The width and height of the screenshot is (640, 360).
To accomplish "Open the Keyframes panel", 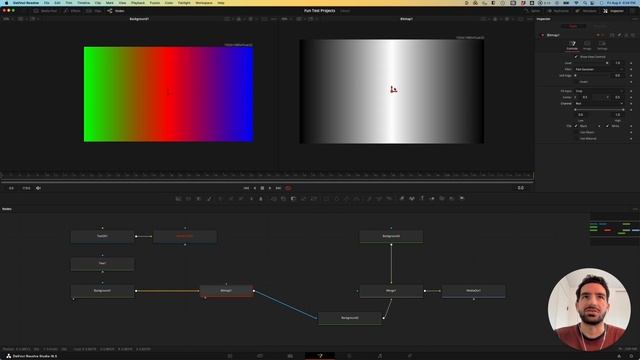I will click(x=558, y=11).
